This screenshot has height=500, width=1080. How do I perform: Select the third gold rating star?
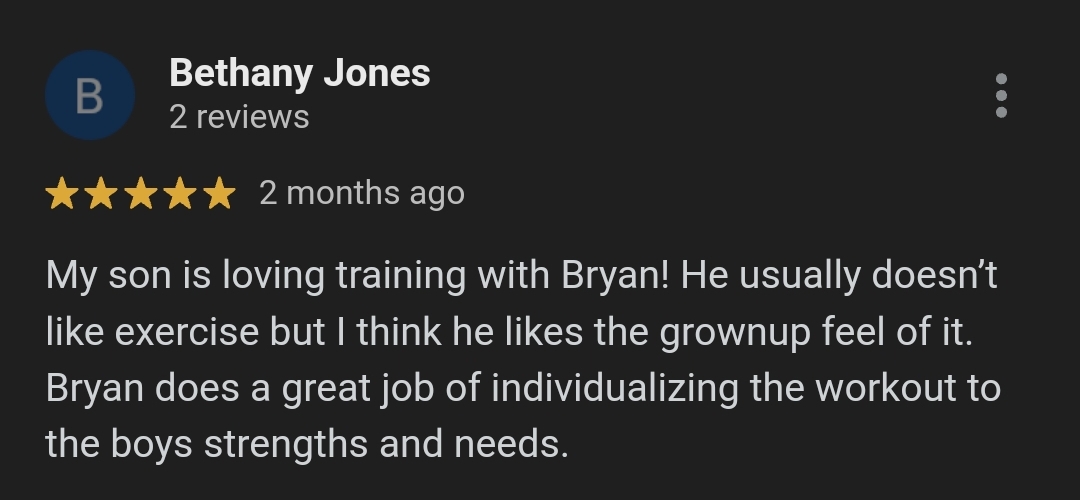point(140,193)
